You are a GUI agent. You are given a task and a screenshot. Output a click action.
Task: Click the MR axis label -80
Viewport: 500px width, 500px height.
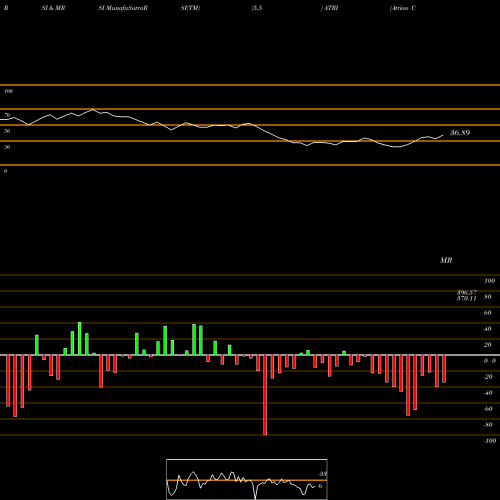pos(488,425)
